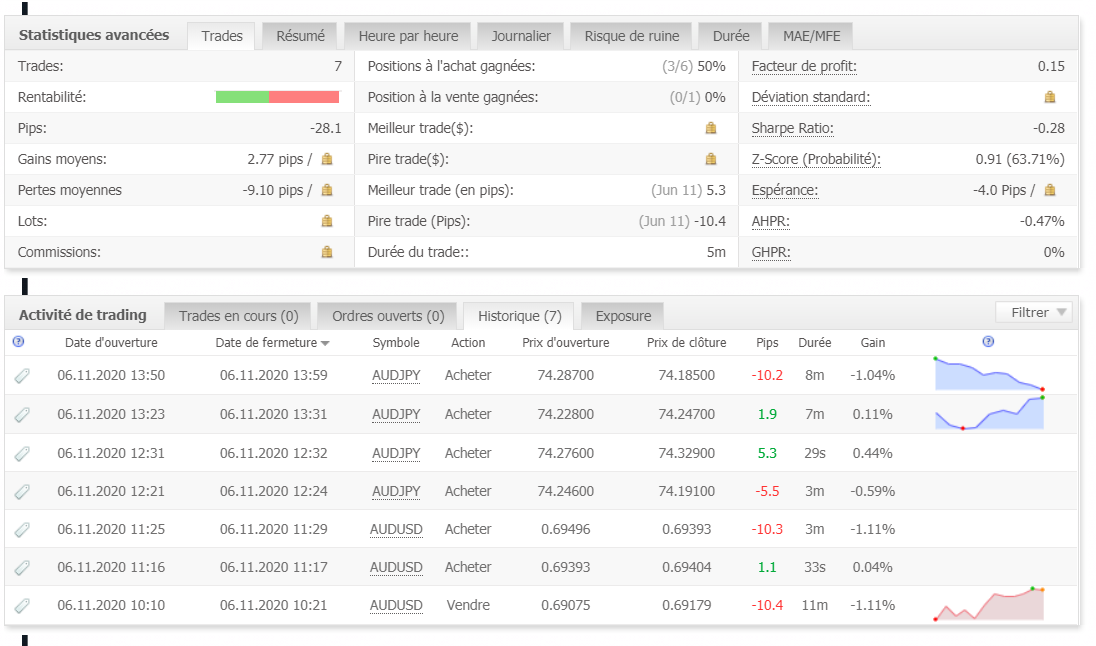
Task: Show Trades en cours (0) tab
Action: (238, 316)
